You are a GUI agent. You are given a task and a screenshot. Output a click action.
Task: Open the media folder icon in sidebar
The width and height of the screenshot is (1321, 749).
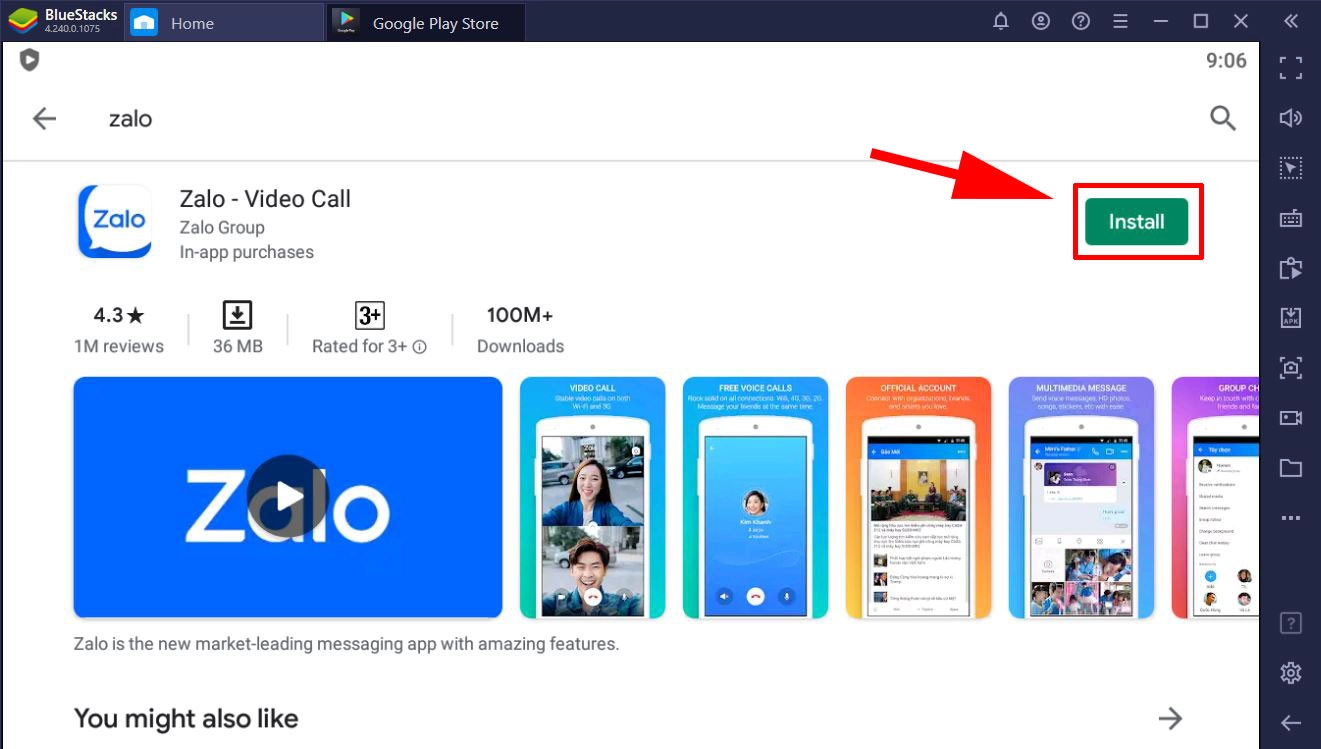coord(1291,468)
